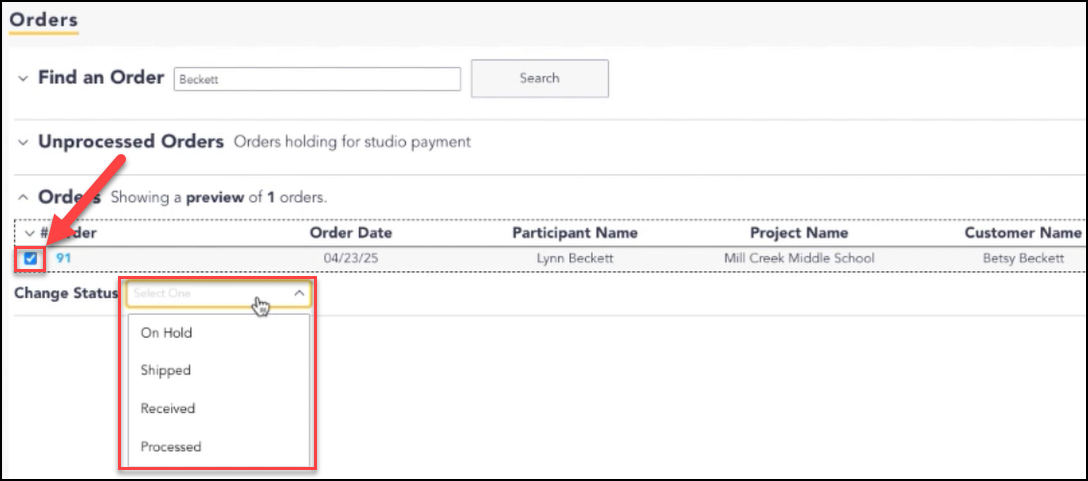The image size is (1088, 481).
Task: Sort by the Participant Name column header
Action: (575, 233)
